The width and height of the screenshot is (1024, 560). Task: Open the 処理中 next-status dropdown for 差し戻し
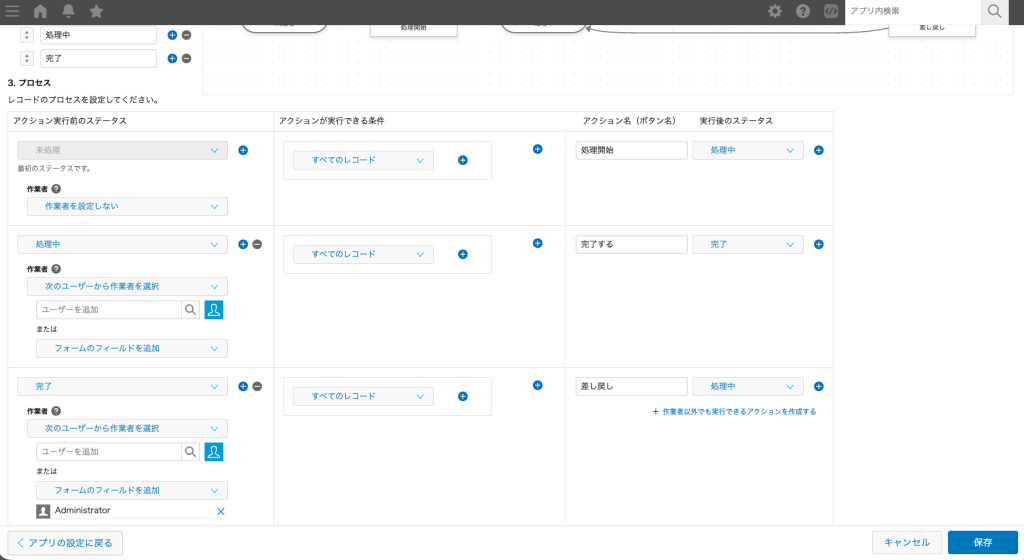pyautogui.click(x=748, y=386)
